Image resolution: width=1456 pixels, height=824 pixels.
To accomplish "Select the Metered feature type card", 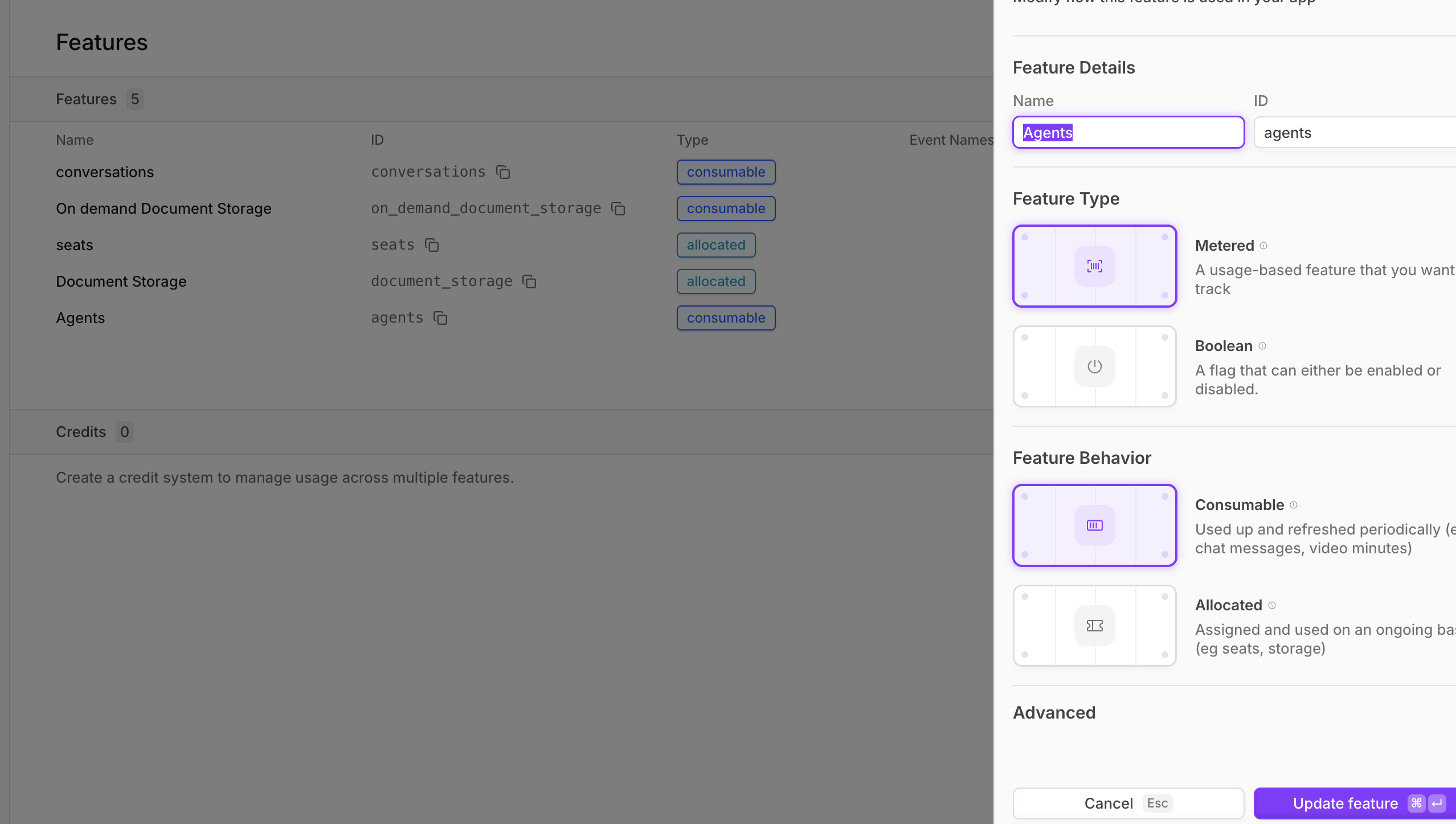I will coord(1094,266).
